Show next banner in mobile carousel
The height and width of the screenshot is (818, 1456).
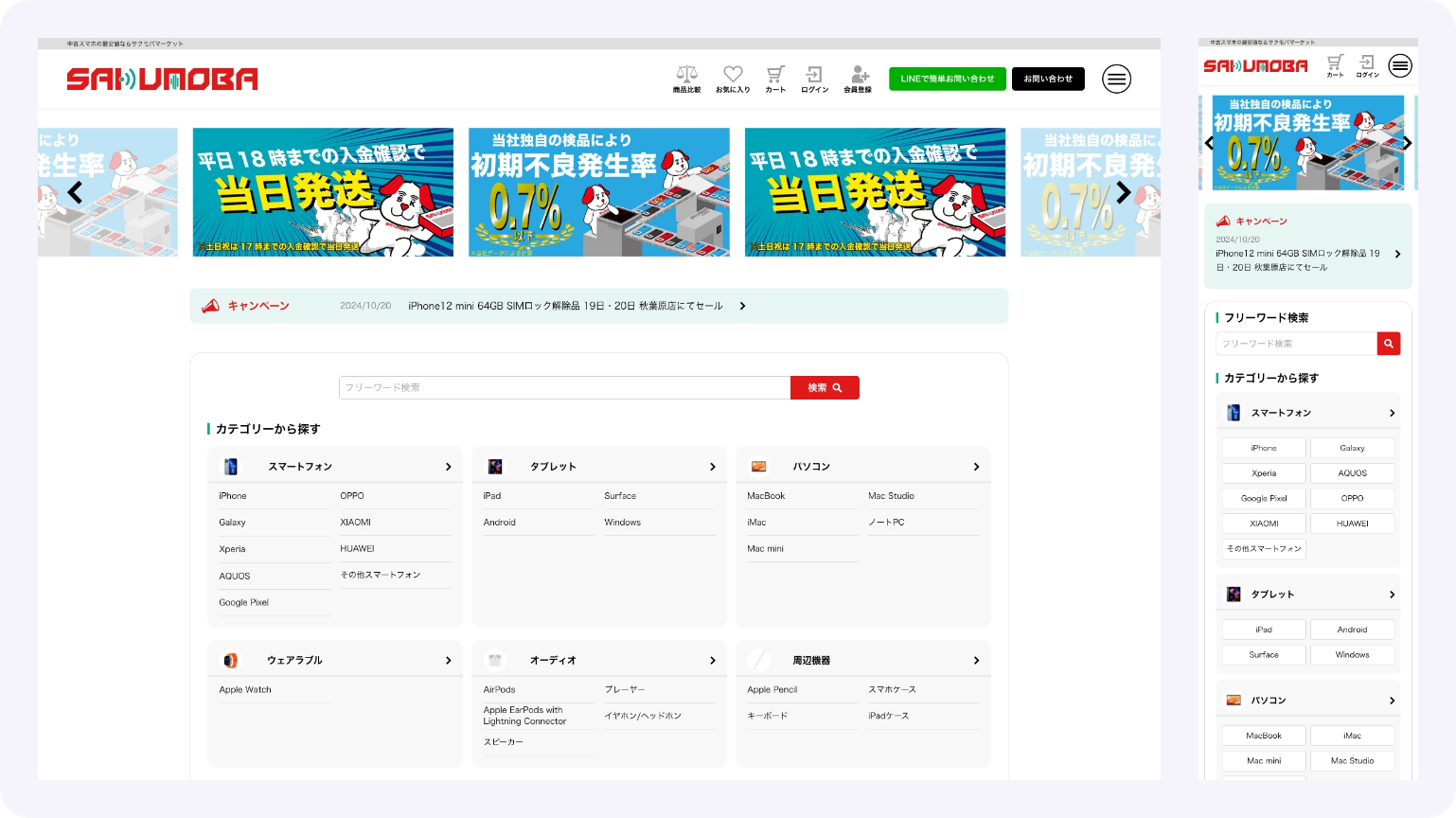pos(1408,143)
